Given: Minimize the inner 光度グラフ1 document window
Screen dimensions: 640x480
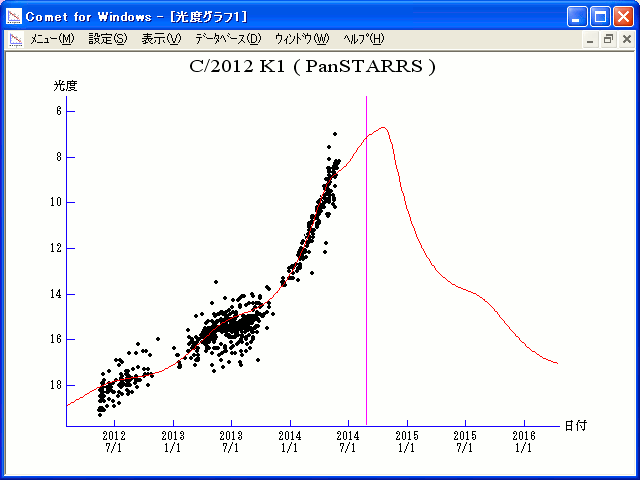Looking at the screenshot, I should [x=590, y=40].
